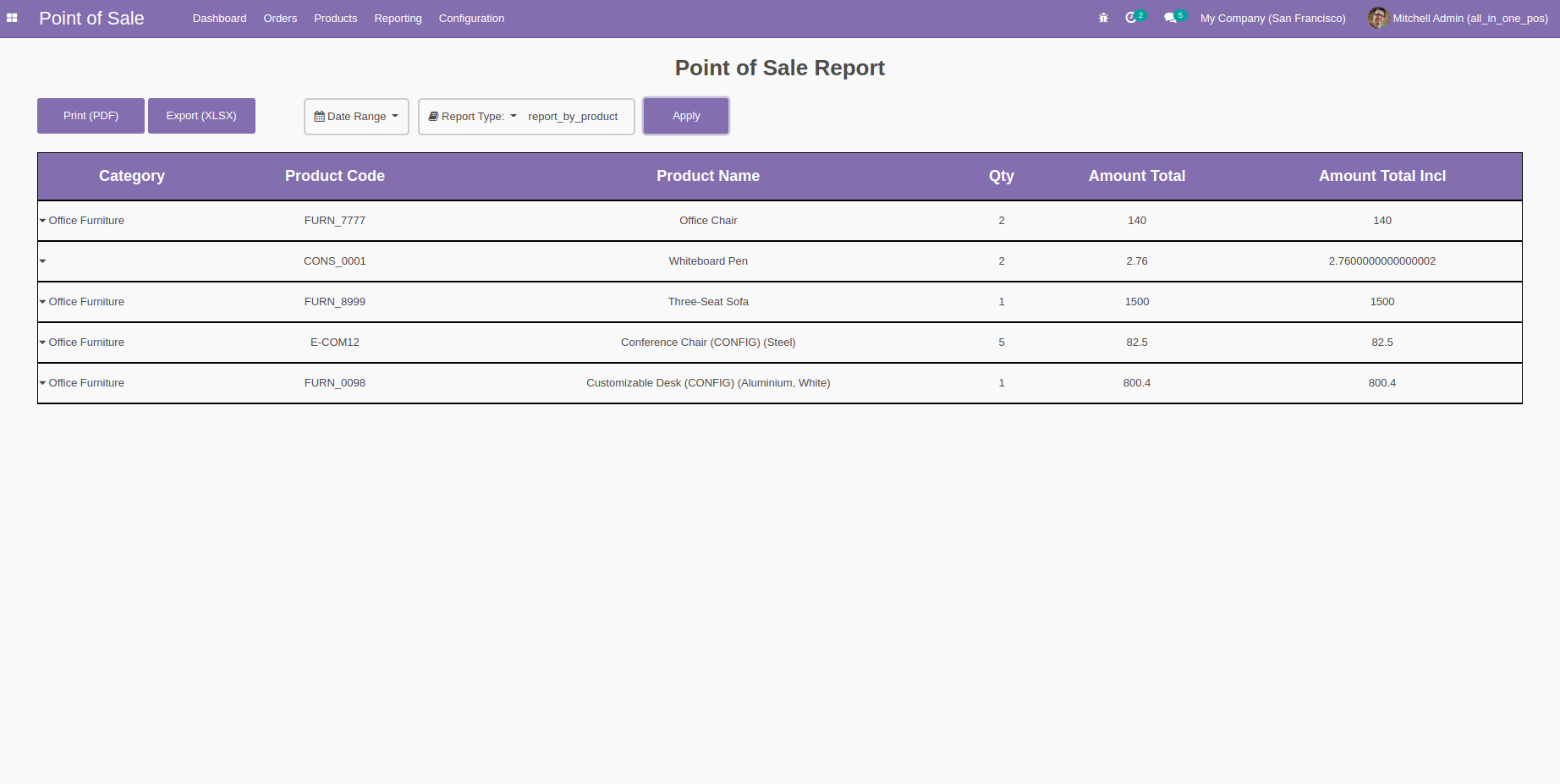
Task: Click the Print (PDF) button
Action: tap(91, 116)
